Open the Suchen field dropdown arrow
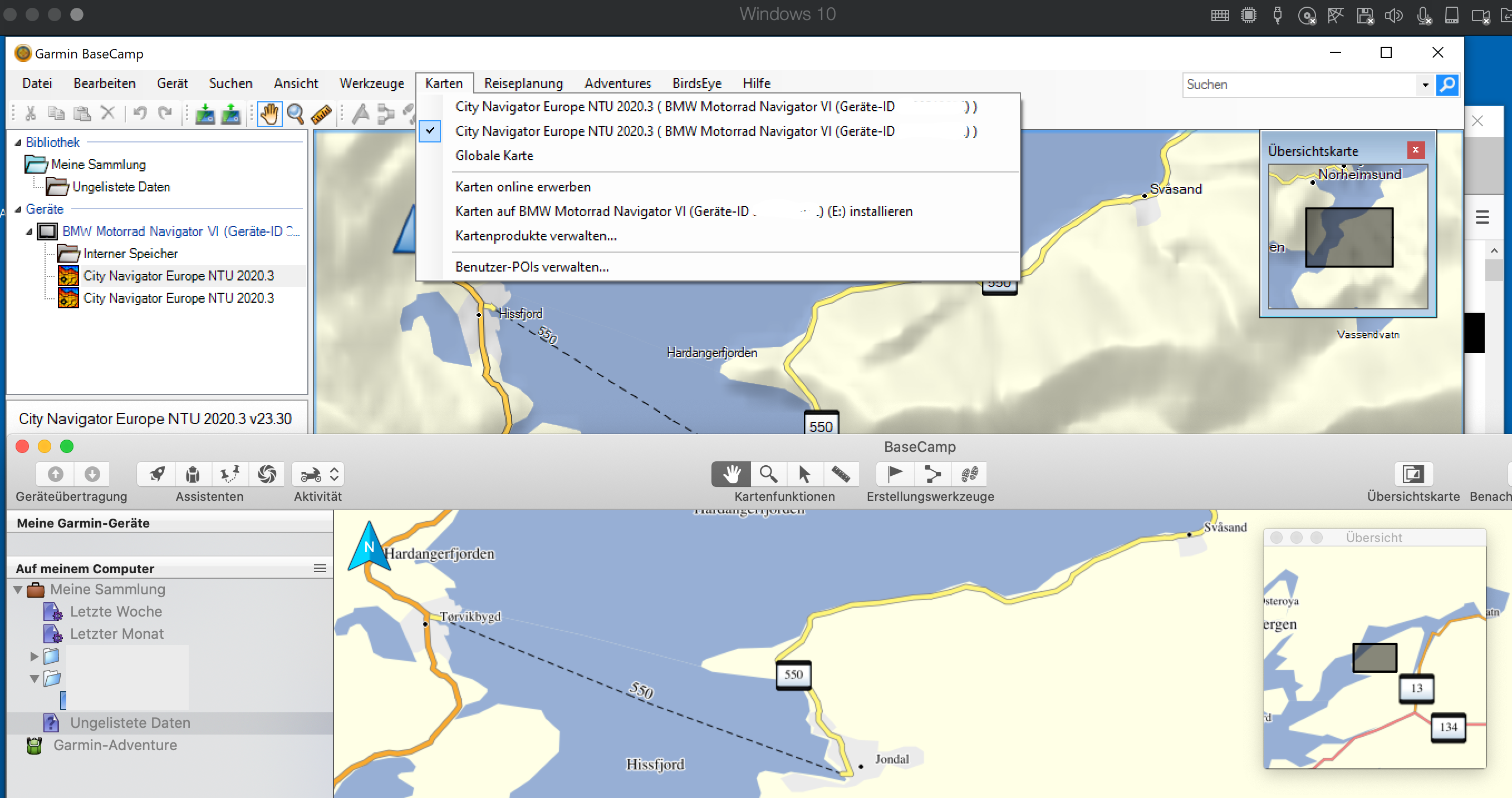1512x798 pixels. point(1425,85)
